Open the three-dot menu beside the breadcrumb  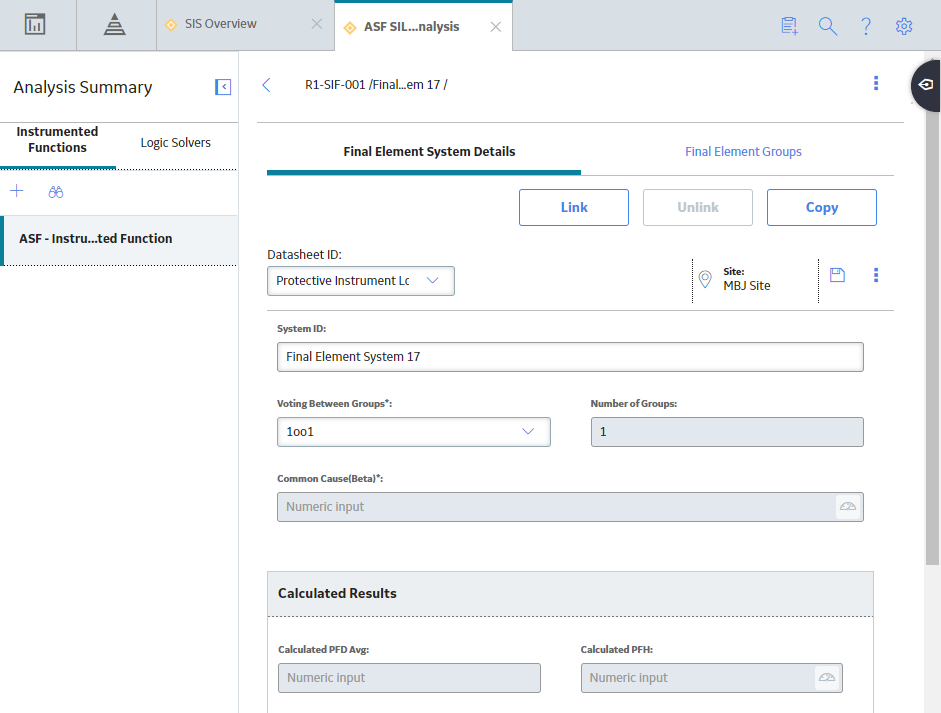(x=876, y=83)
